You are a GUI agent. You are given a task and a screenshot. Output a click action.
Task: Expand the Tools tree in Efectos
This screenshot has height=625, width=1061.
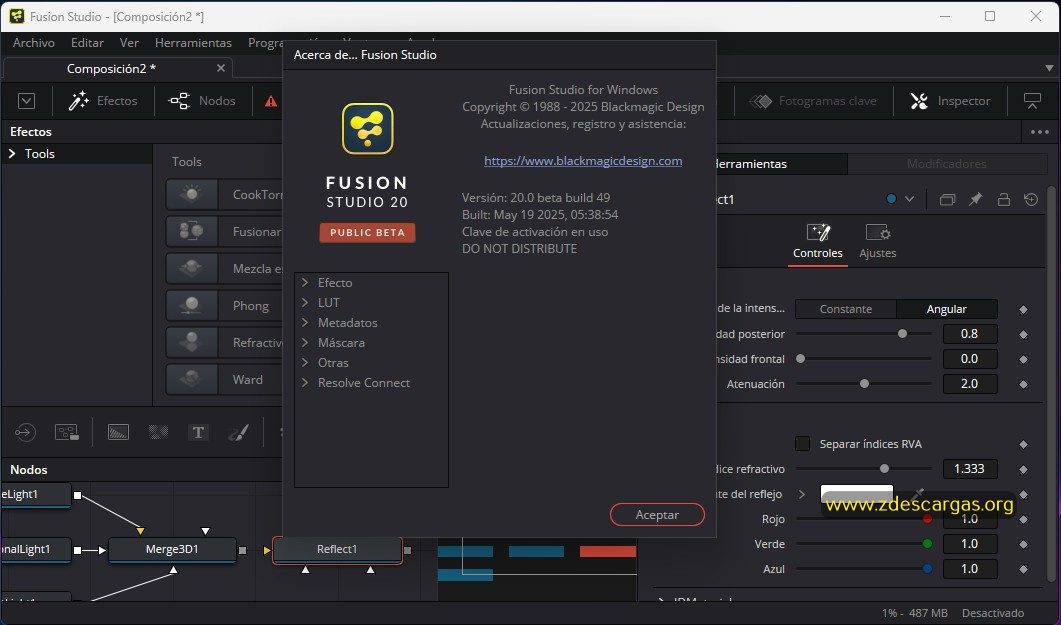pyautogui.click(x=12, y=154)
